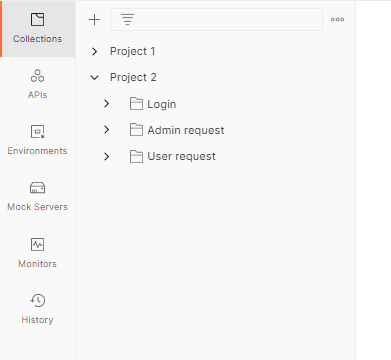Image resolution: width=391 pixels, height=360 pixels.
Task: Open the History sidebar icon
Action: tap(37, 300)
